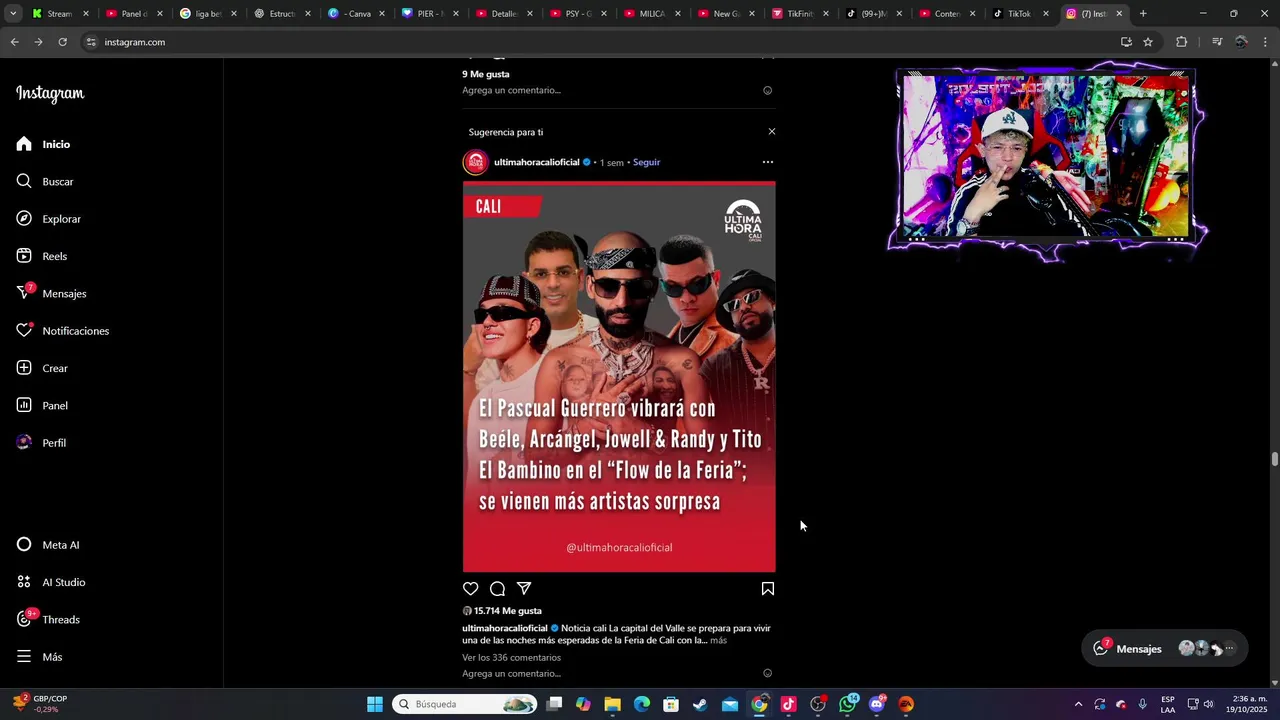
Task: Expand the caption with más
Action: [718, 640]
